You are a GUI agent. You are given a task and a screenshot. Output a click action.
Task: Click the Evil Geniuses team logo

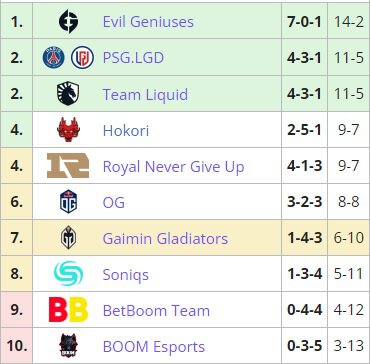pos(68,22)
